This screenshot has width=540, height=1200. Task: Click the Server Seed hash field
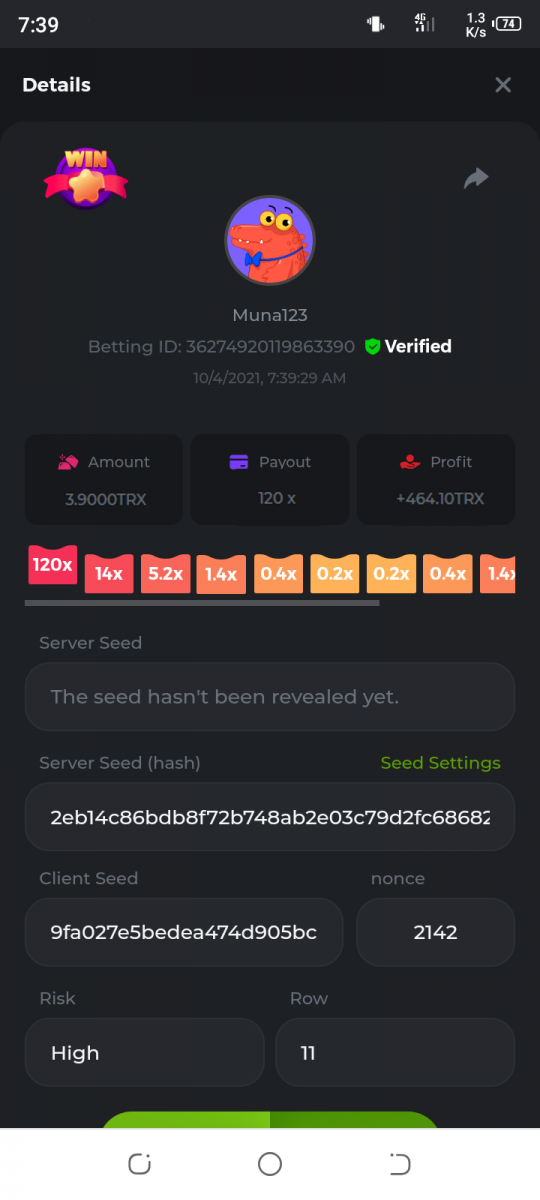(270, 817)
